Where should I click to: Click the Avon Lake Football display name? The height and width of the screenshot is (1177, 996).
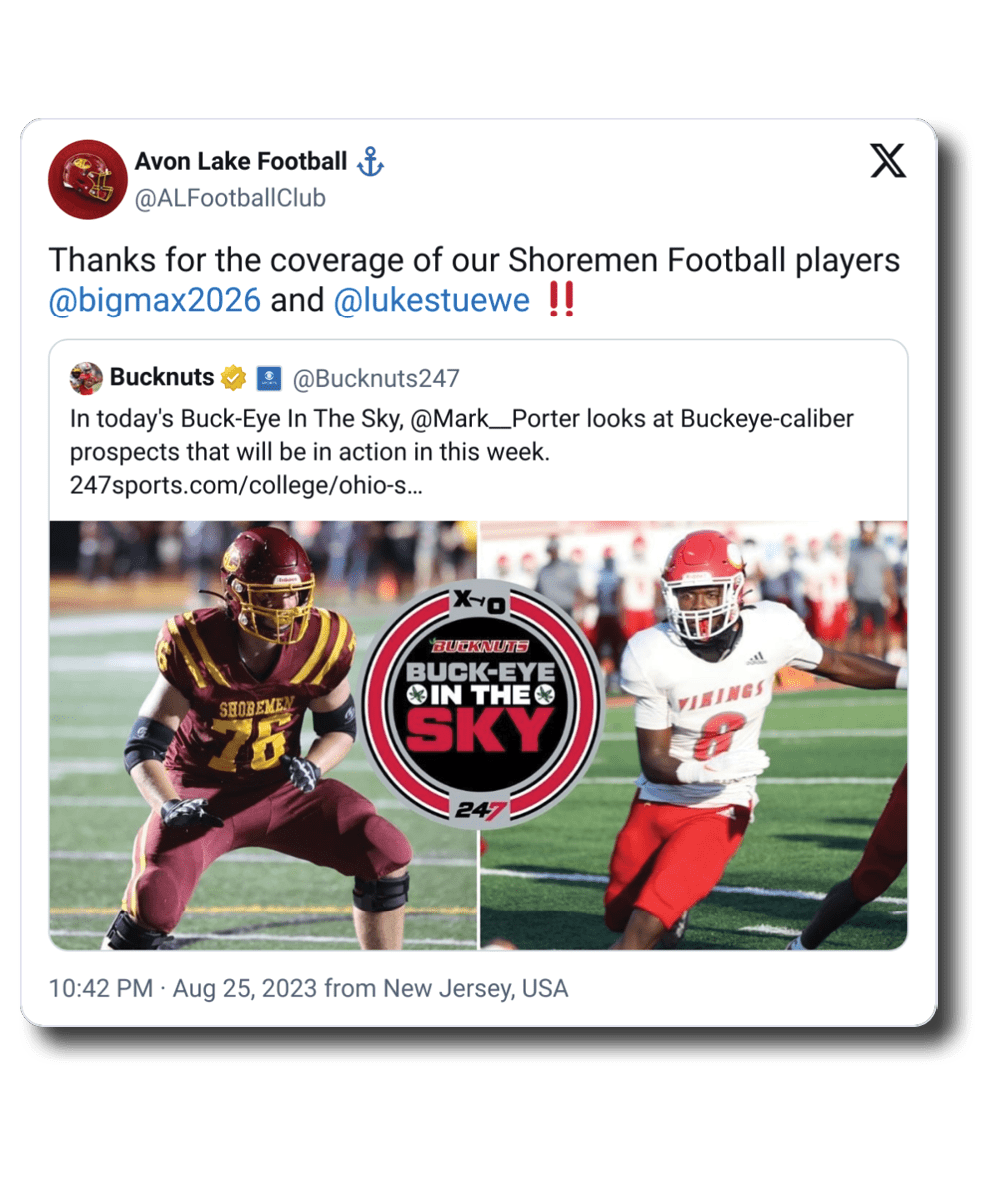tap(241, 161)
